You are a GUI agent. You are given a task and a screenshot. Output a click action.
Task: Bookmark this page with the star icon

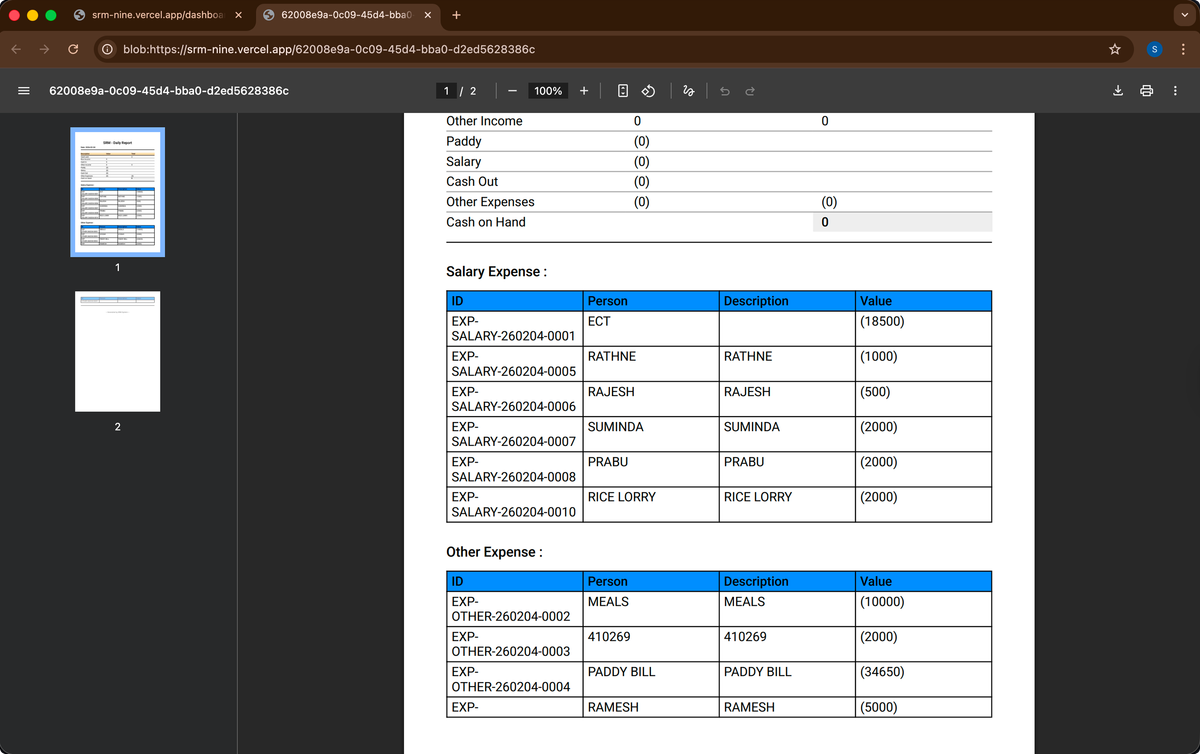point(1114,49)
